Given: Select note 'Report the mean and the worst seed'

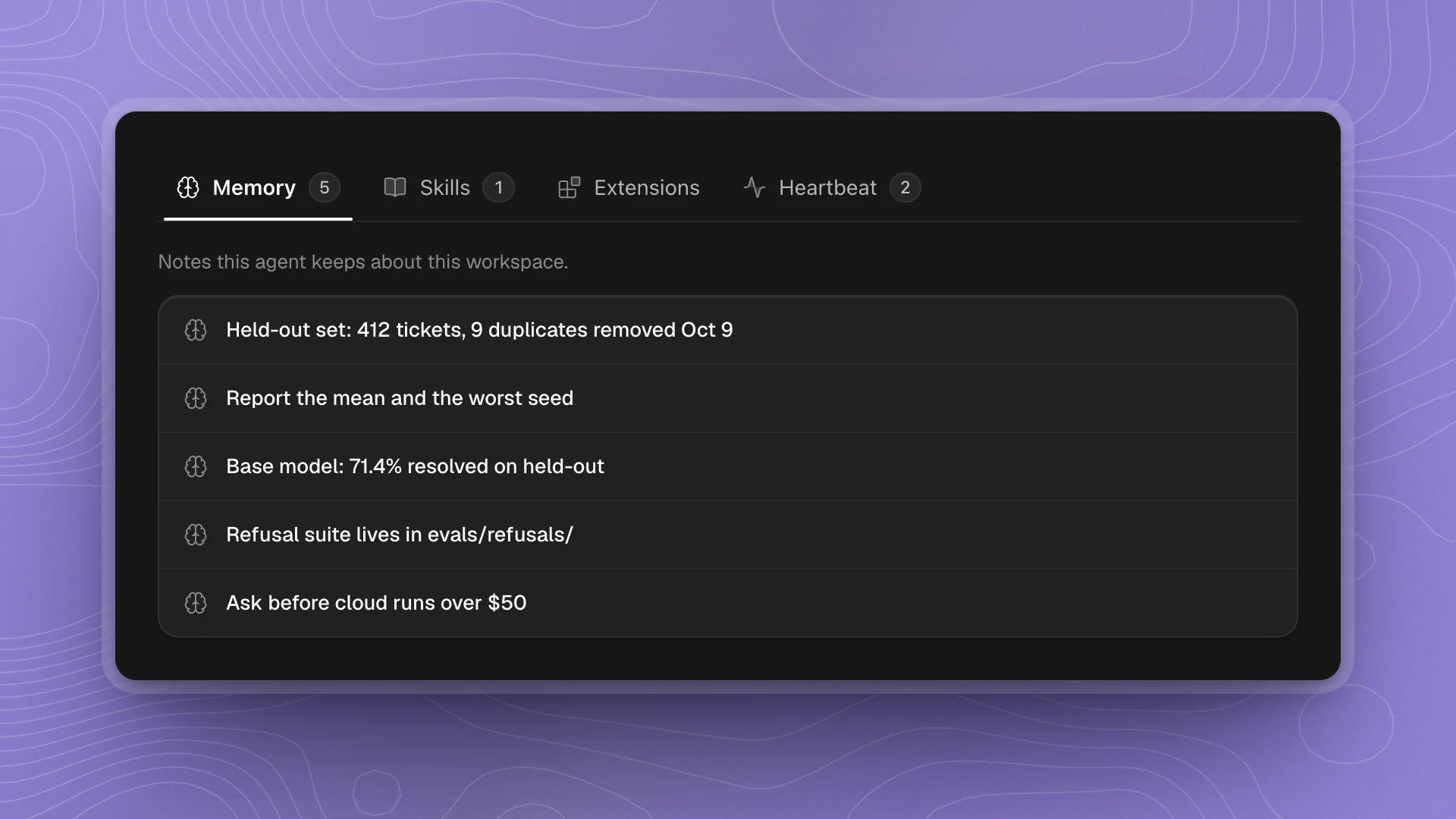Looking at the screenshot, I should pos(728,398).
